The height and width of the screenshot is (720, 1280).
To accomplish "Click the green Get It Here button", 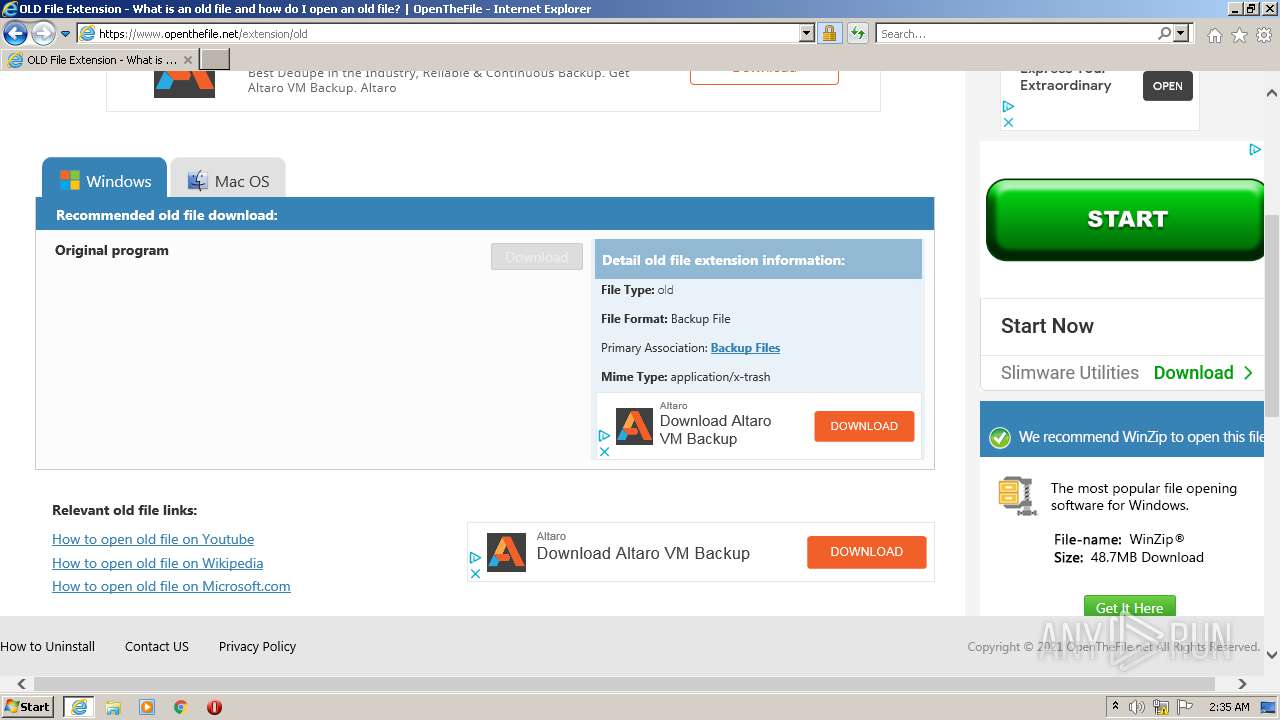I will pyautogui.click(x=1129, y=607).
